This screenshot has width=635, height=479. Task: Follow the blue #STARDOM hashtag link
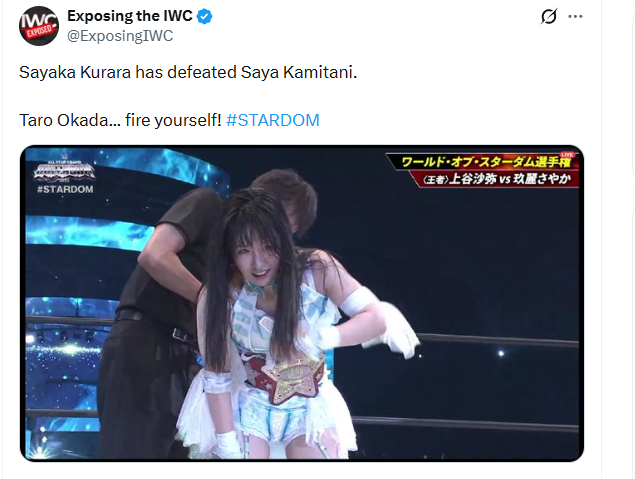click(x=273, y=120)
